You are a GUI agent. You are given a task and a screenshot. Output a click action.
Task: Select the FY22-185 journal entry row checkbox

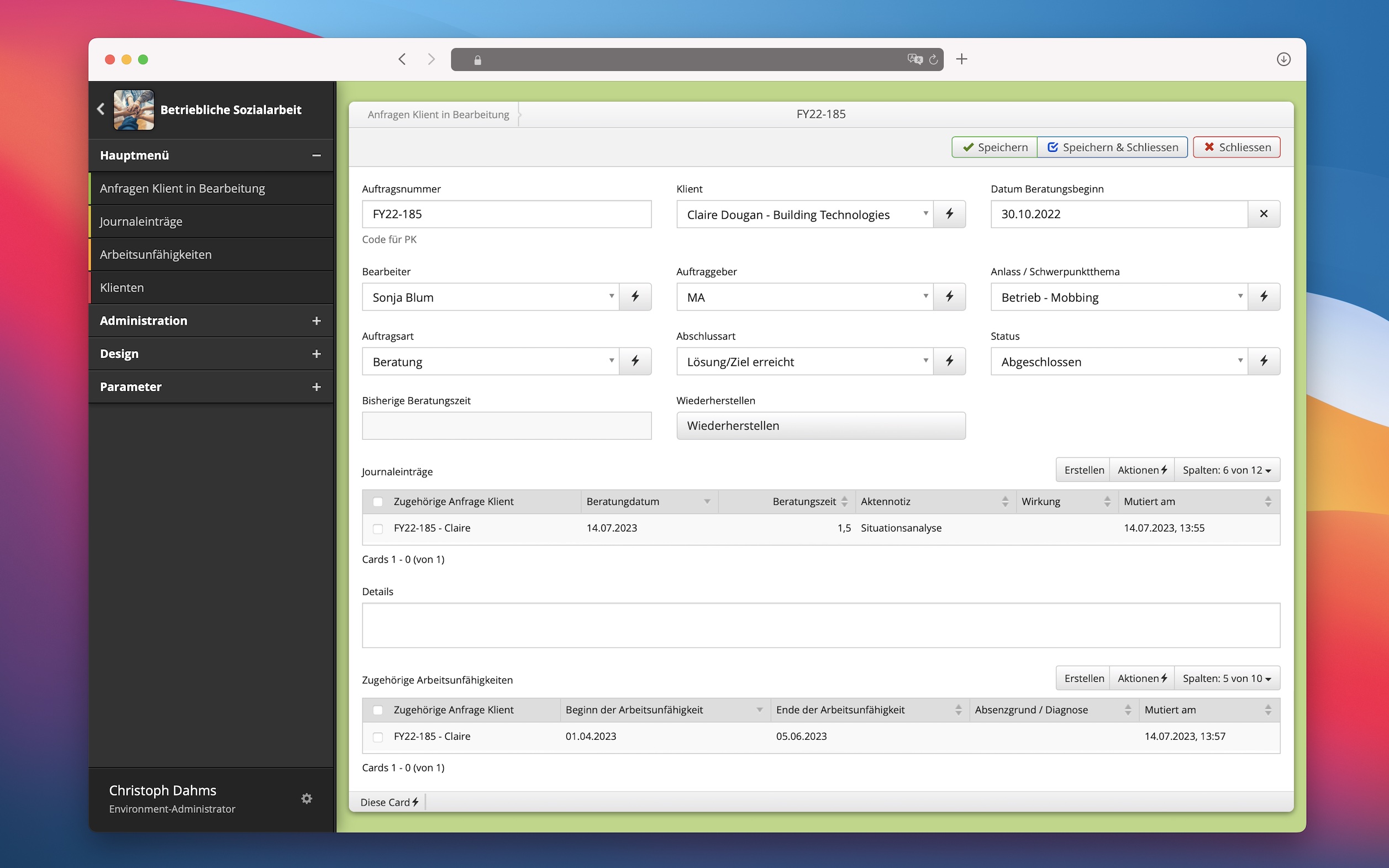click(x=378, y=529)
